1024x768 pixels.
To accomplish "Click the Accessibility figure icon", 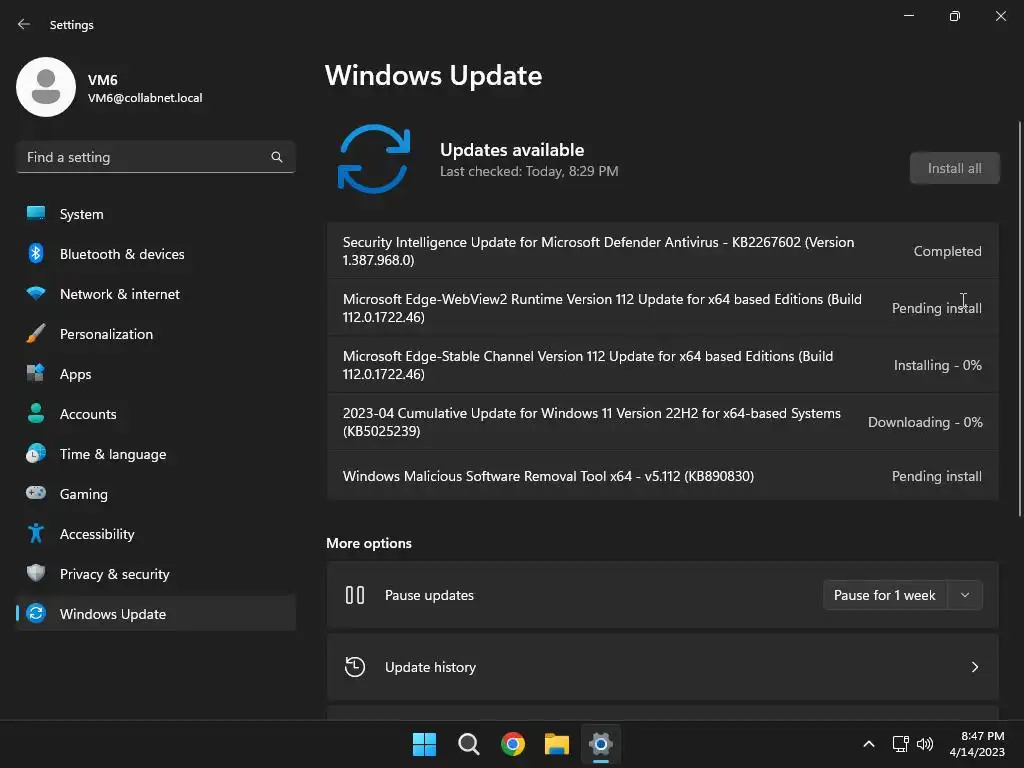I will (36, 534).
